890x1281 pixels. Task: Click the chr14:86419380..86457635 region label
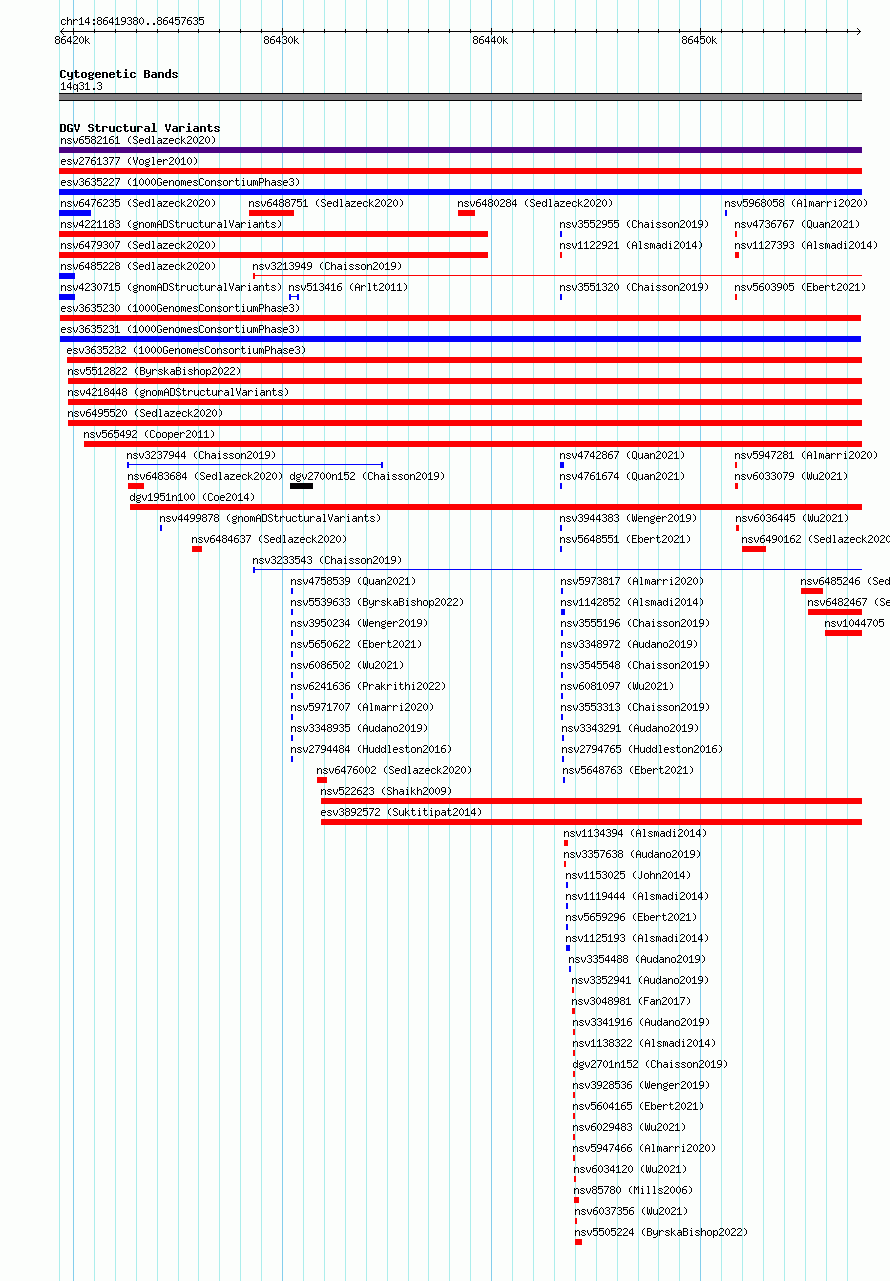point(132,21)
